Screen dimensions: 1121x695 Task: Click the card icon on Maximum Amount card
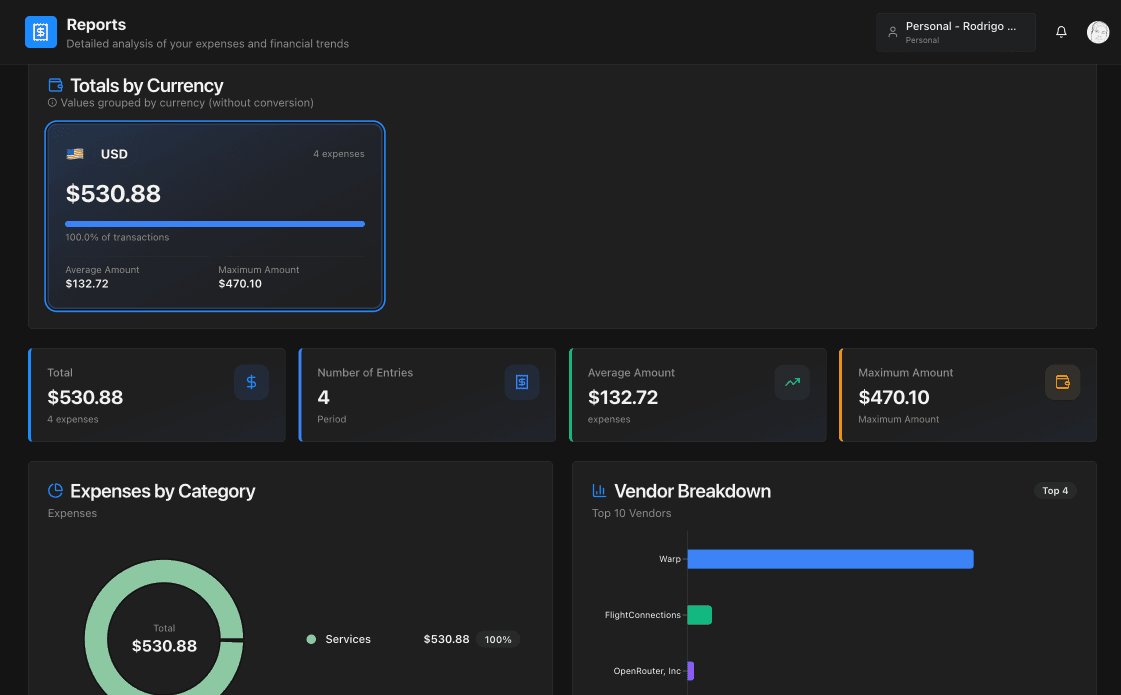(1062, 382)
